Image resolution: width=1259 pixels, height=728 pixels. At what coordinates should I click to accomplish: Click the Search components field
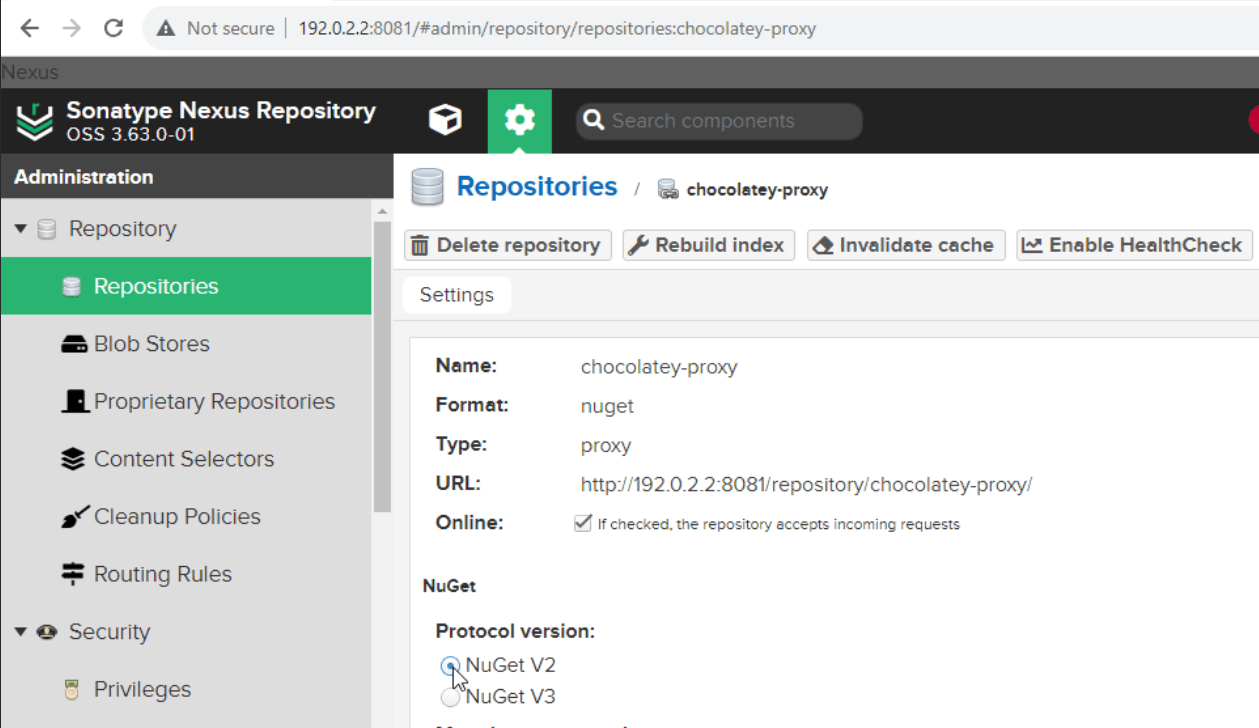click(730, 121)
